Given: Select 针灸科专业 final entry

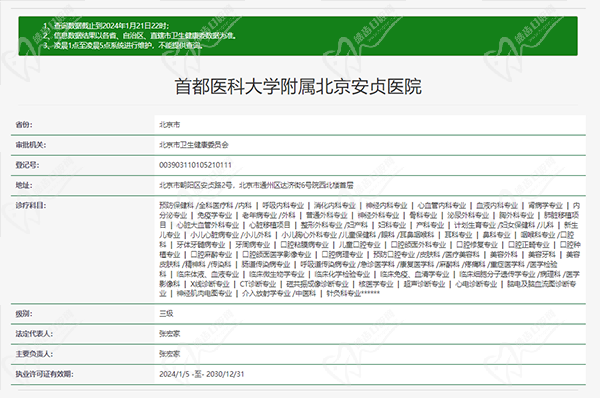Looking at the screenshot, I should pos(344,294).
